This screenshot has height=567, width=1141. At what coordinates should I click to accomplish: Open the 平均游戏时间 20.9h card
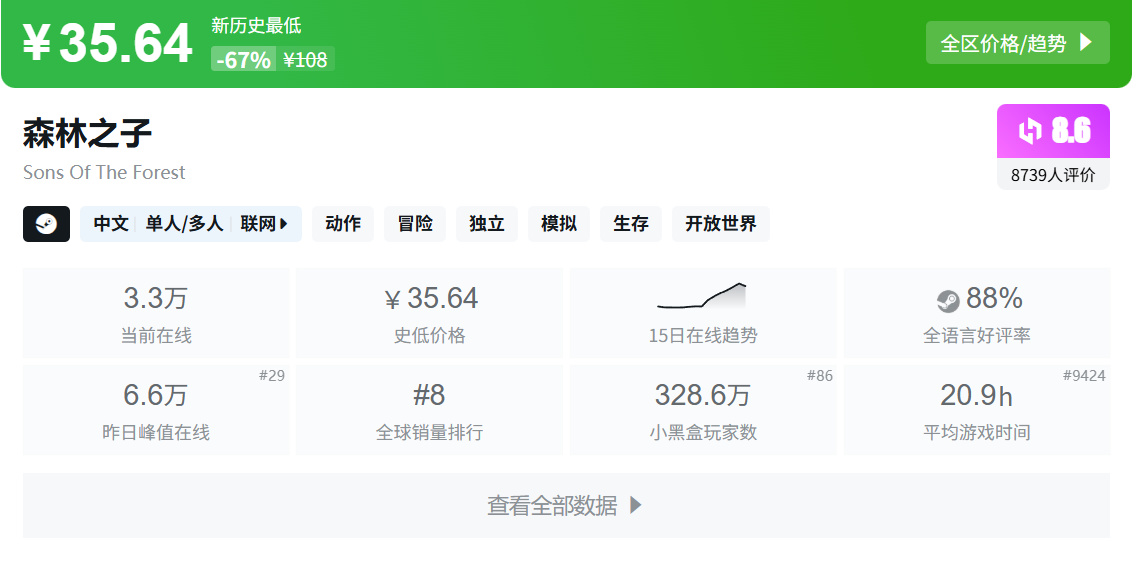tap(977, 411)
